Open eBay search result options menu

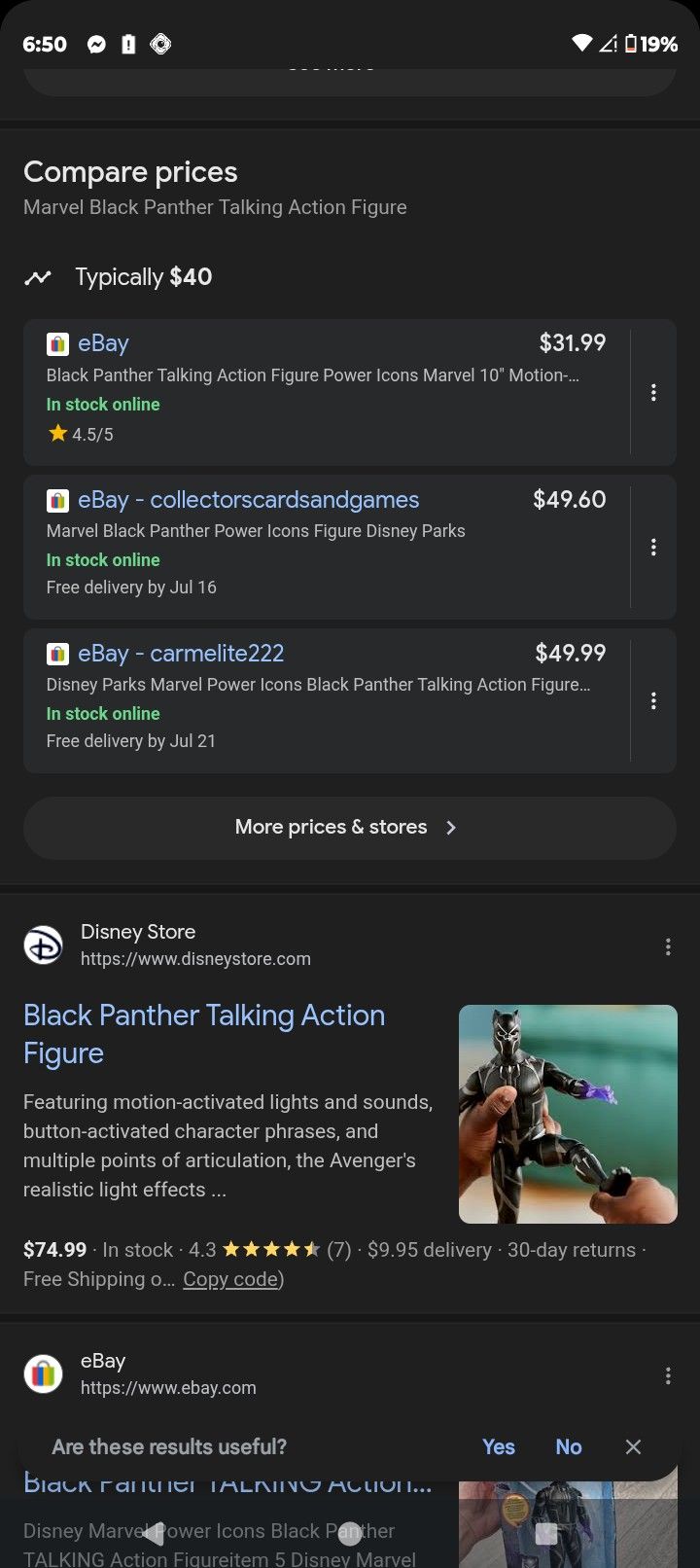(668, 1375)
